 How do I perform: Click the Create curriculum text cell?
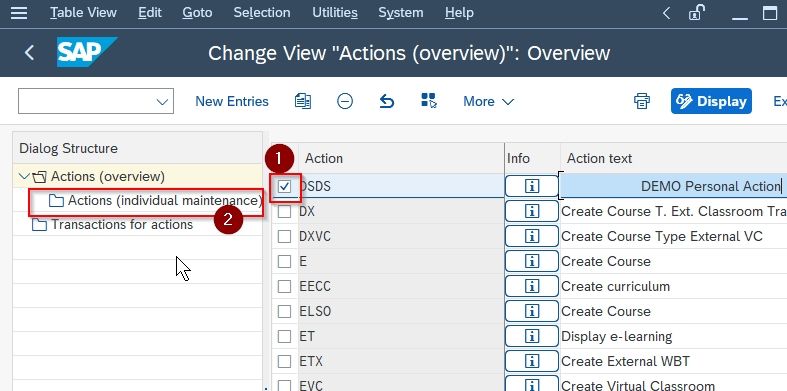pos(615,286)
